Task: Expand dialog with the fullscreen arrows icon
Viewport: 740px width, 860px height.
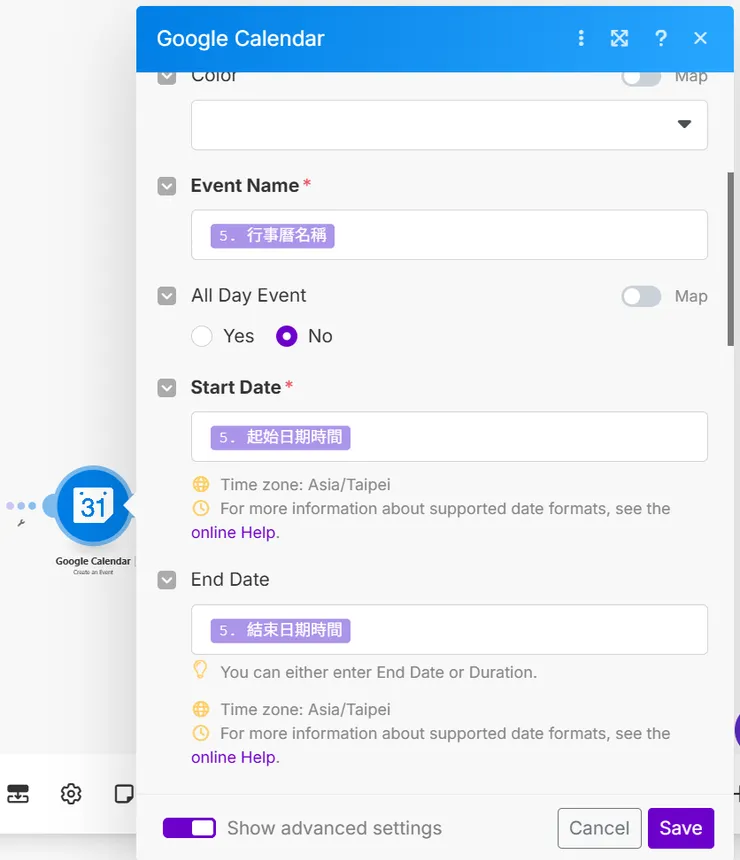Action: point(619,38)
